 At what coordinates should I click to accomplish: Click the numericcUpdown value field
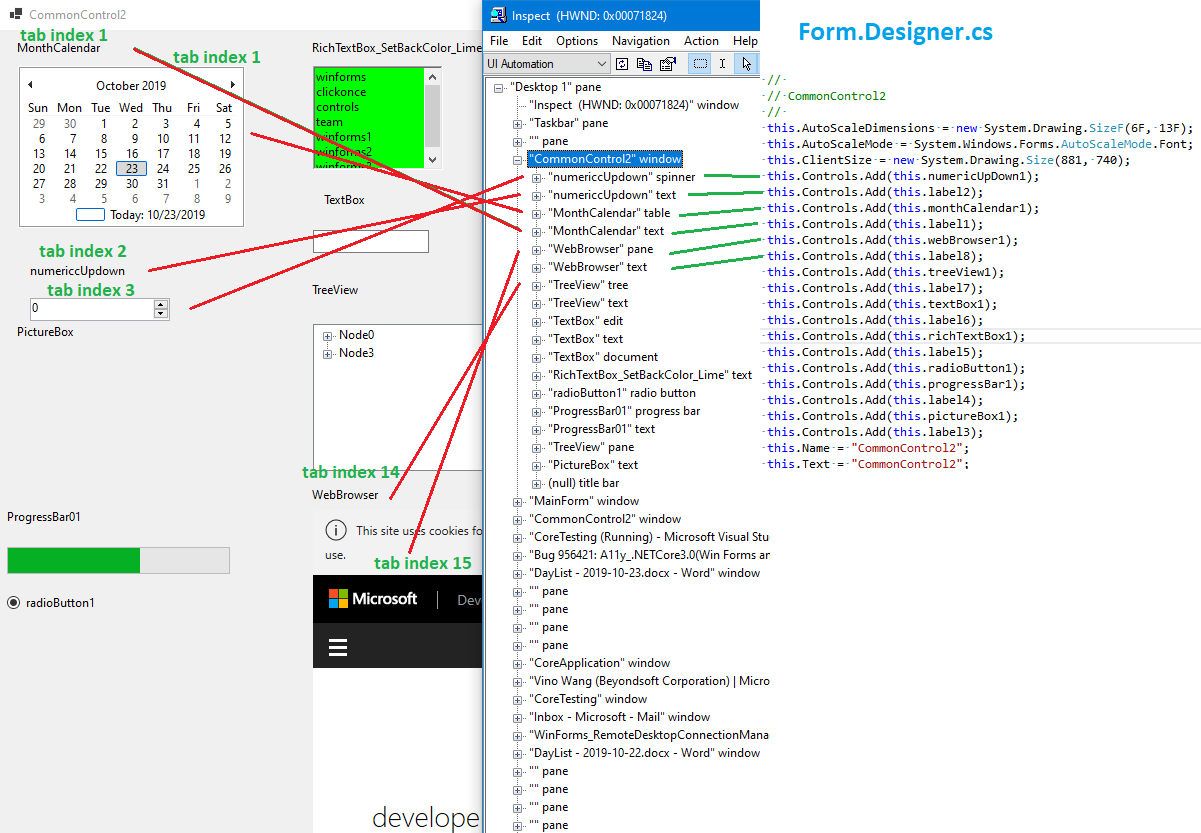pyautogui.click(x=91, y=309)
